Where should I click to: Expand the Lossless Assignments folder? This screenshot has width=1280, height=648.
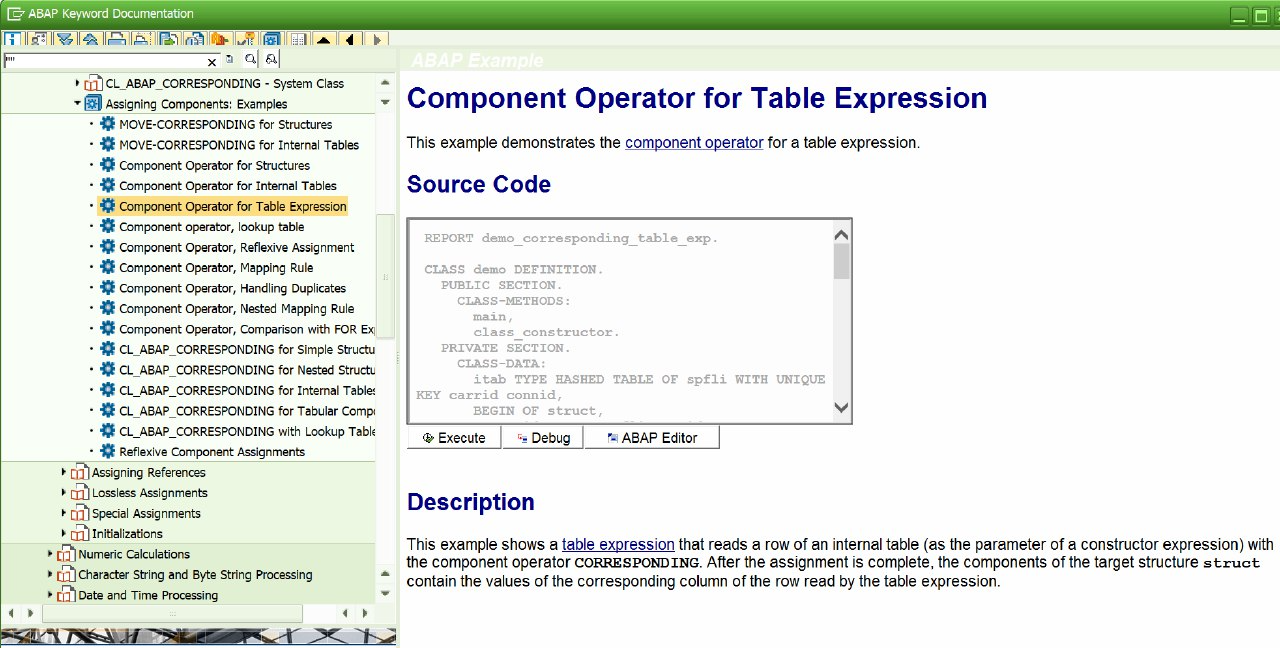coord(64,493)
